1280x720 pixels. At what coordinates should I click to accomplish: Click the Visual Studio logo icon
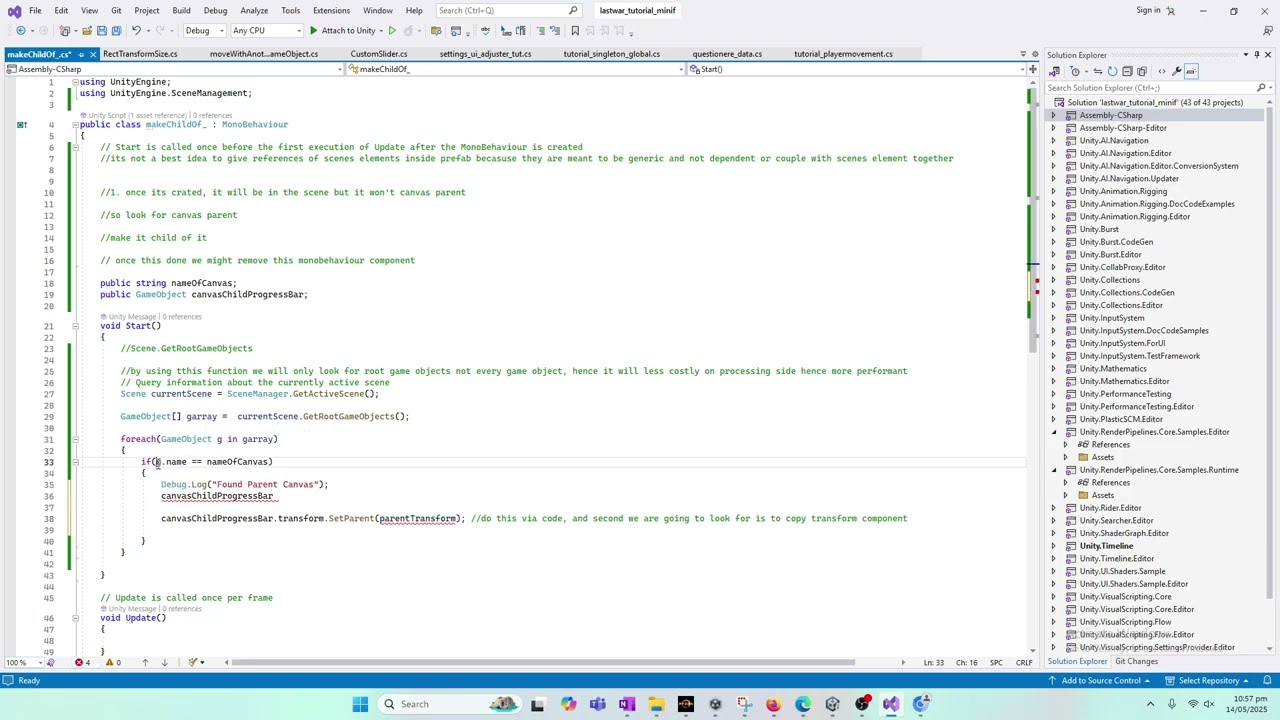click(14, 11)
